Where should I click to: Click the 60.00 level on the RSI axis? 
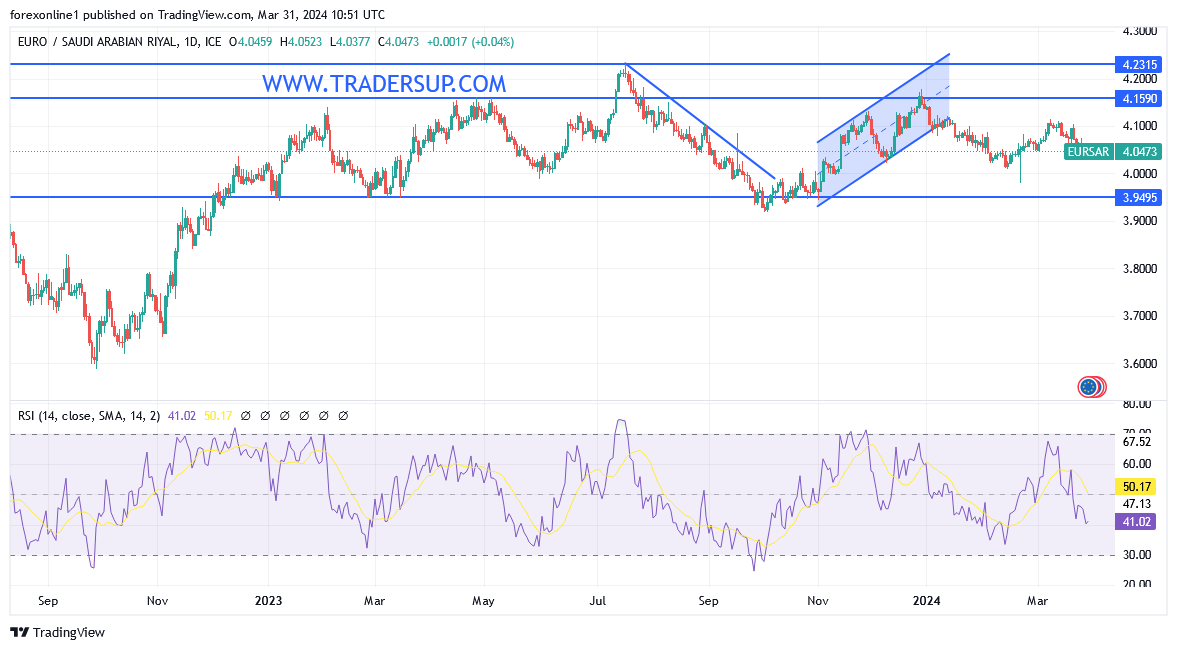point(1136,464)
